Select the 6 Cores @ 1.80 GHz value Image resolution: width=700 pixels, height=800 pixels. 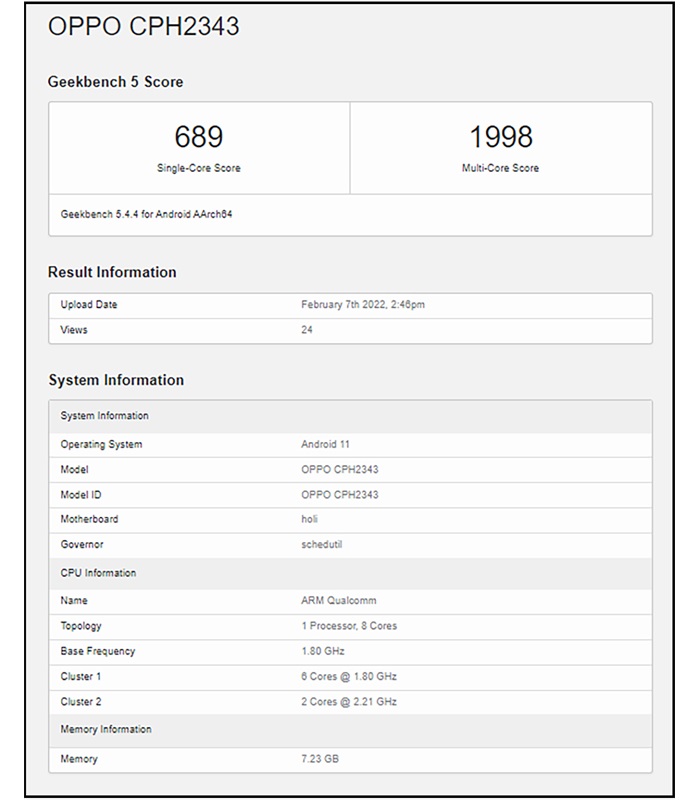[x=349, y=677]
